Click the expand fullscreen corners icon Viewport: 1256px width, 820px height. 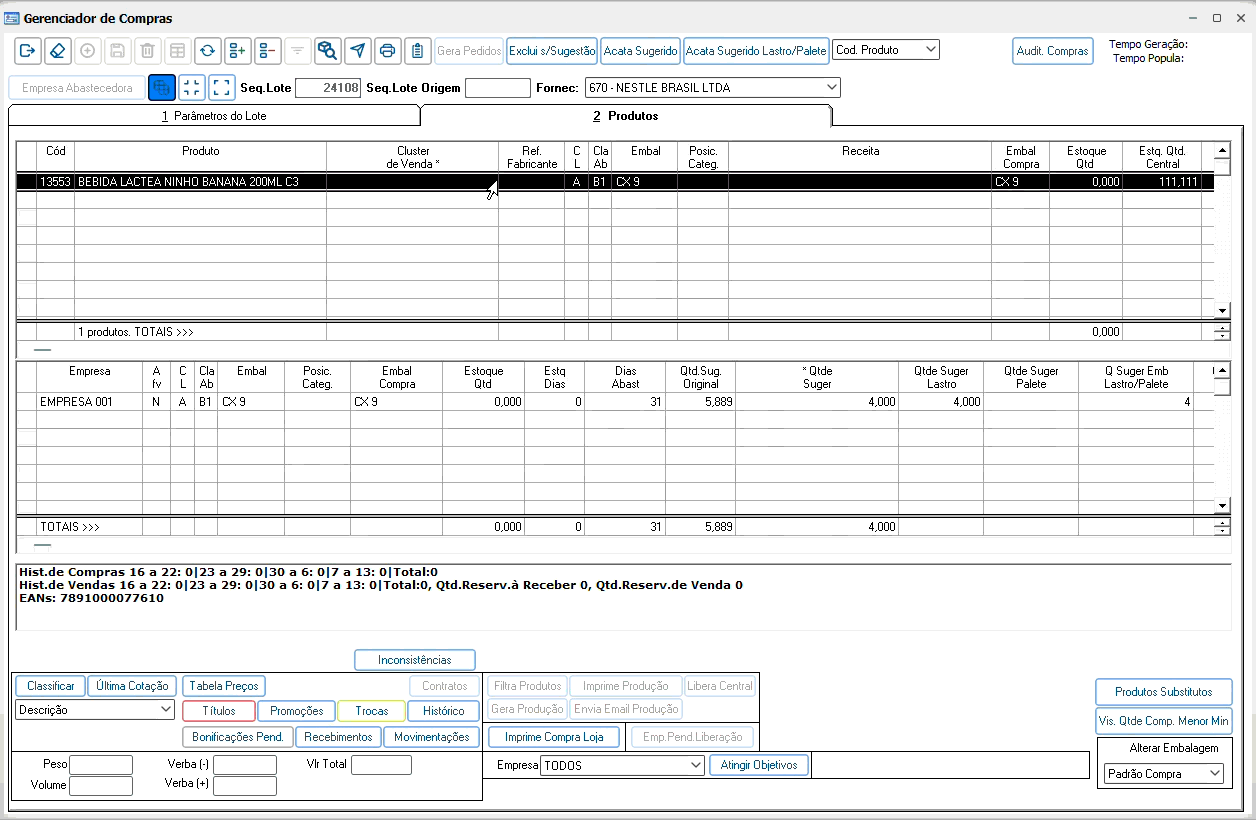click(x=222, y=88)
